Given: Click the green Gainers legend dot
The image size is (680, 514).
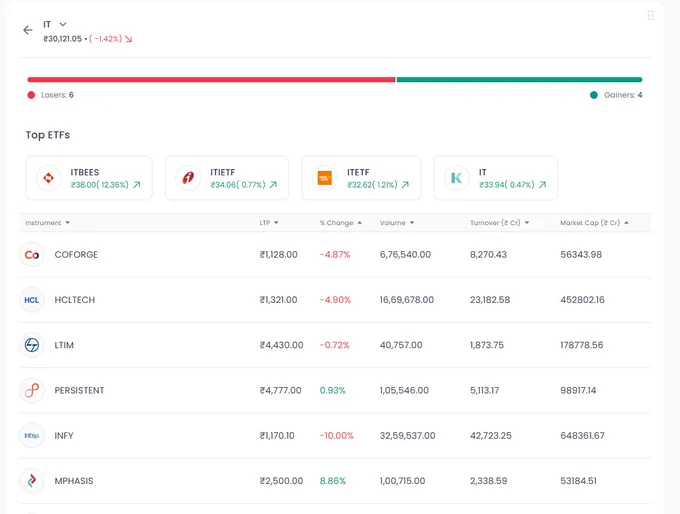Looking at the screenshot, I should (x=594, y=95).
